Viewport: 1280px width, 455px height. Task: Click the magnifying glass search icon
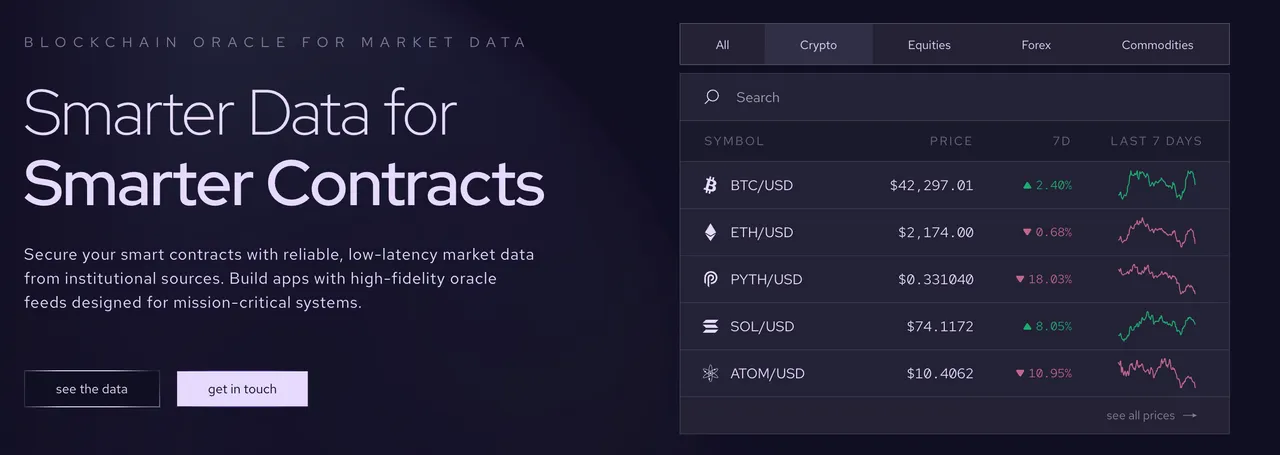pos(712,97)
